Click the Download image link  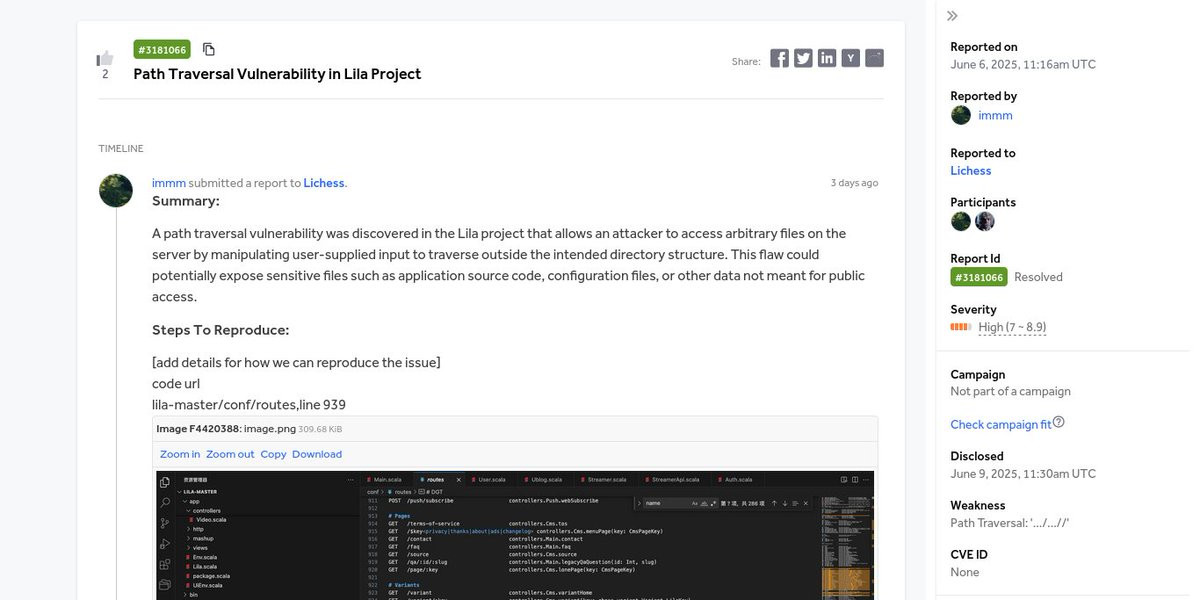pos(317,454)
